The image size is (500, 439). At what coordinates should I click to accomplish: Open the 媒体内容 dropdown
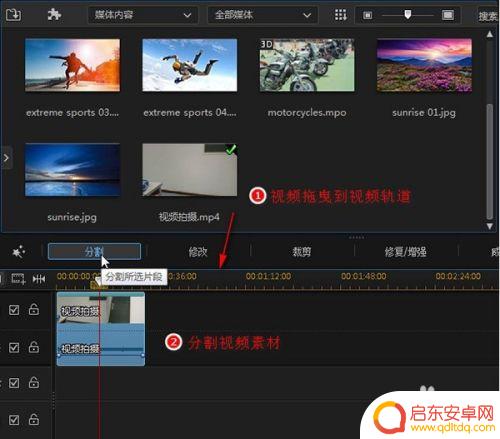coord(143,15)
